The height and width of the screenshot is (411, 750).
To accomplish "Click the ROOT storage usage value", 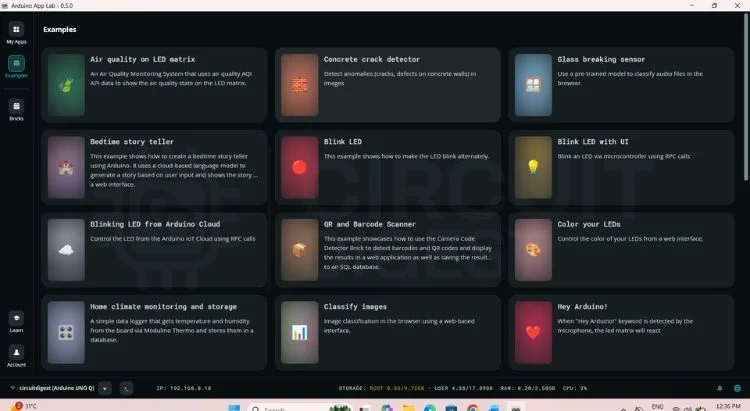I will (x=397, y=388).
